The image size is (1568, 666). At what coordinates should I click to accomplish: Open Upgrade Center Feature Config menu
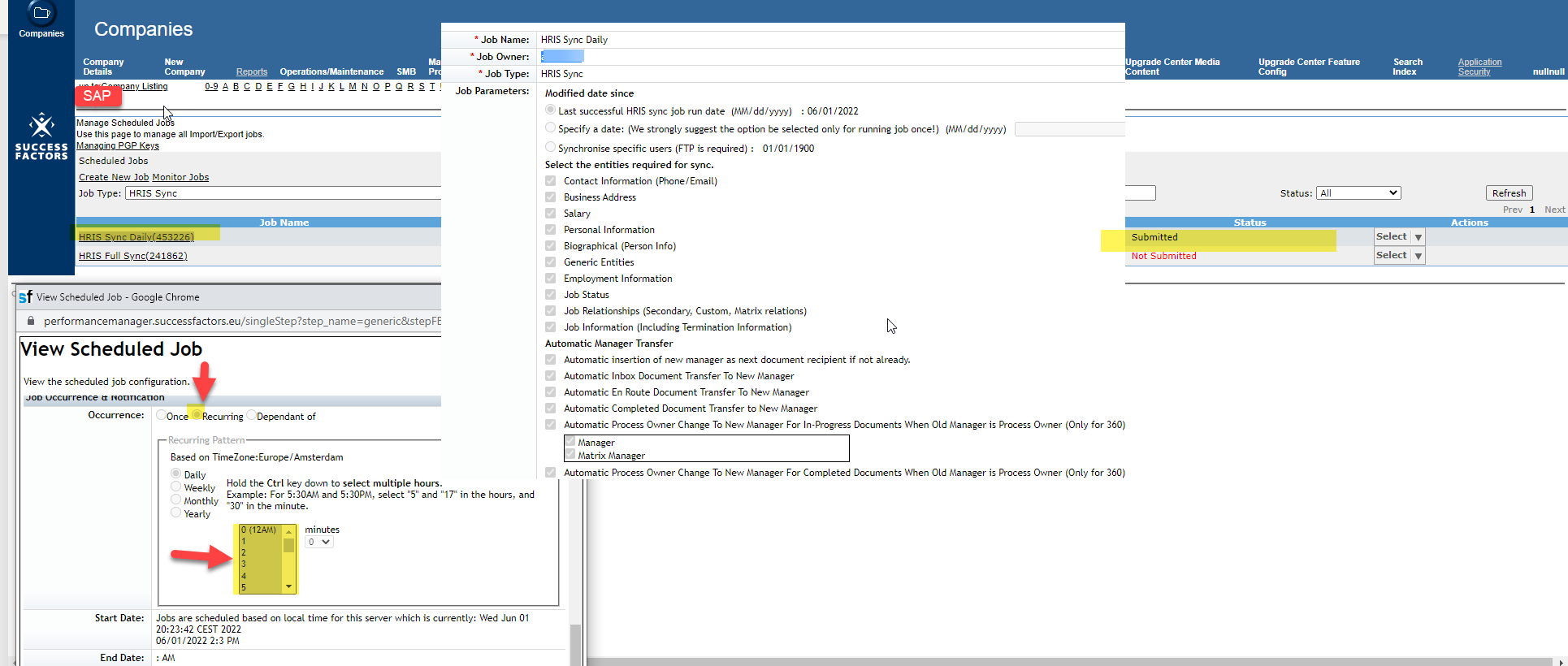coord(1309,67)
